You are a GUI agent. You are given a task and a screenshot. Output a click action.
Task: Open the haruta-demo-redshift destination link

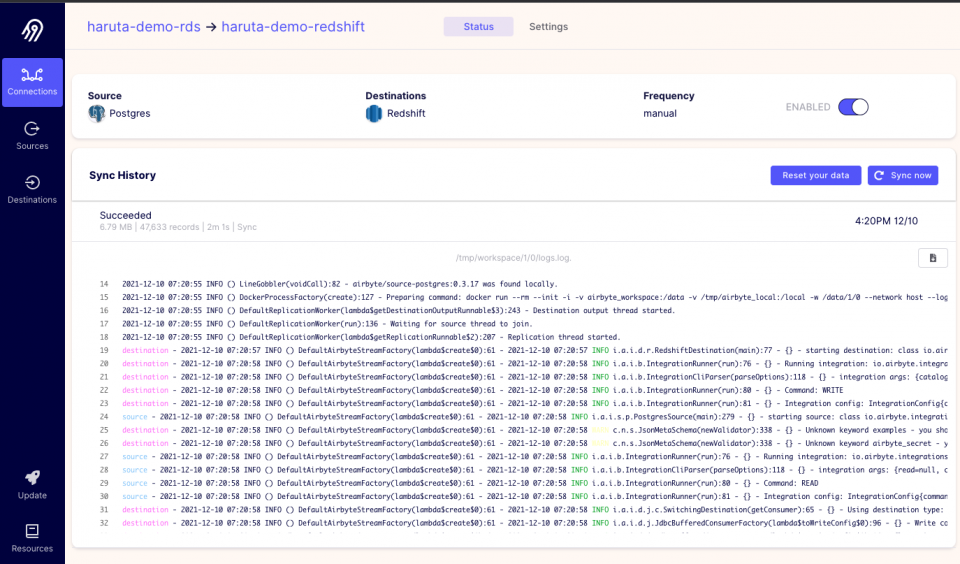[293, 26]
